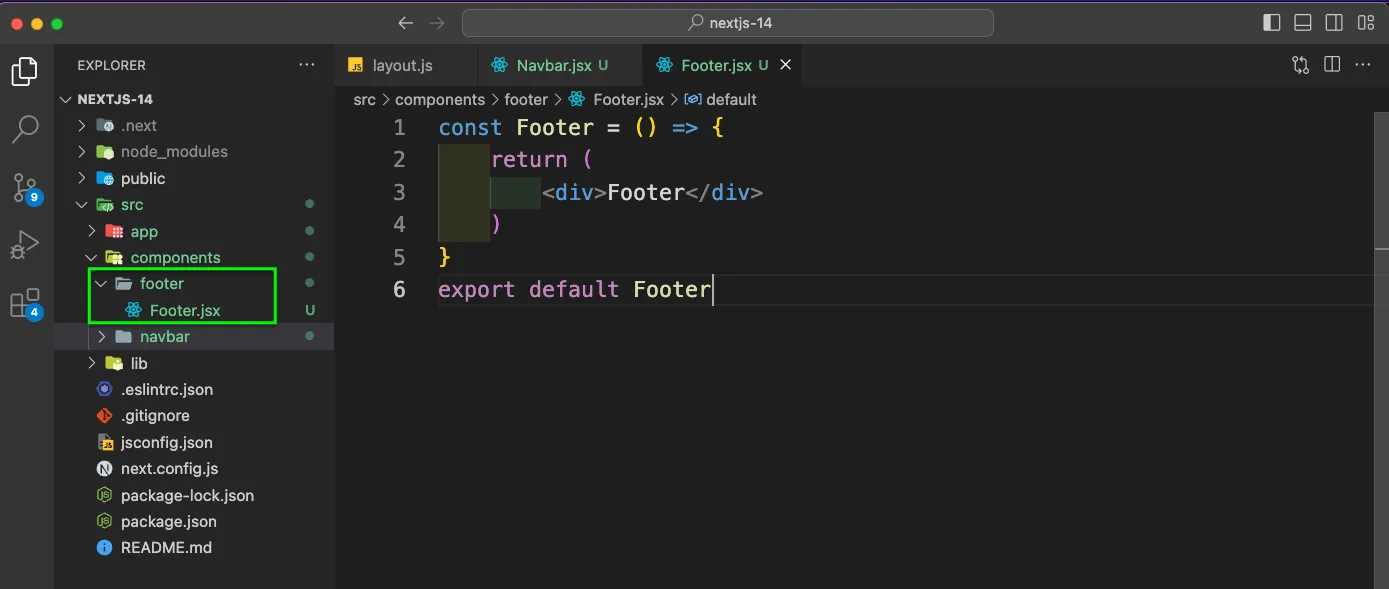
Task: Switch to the Navbar.jsx tab
Action: point(560,65)
